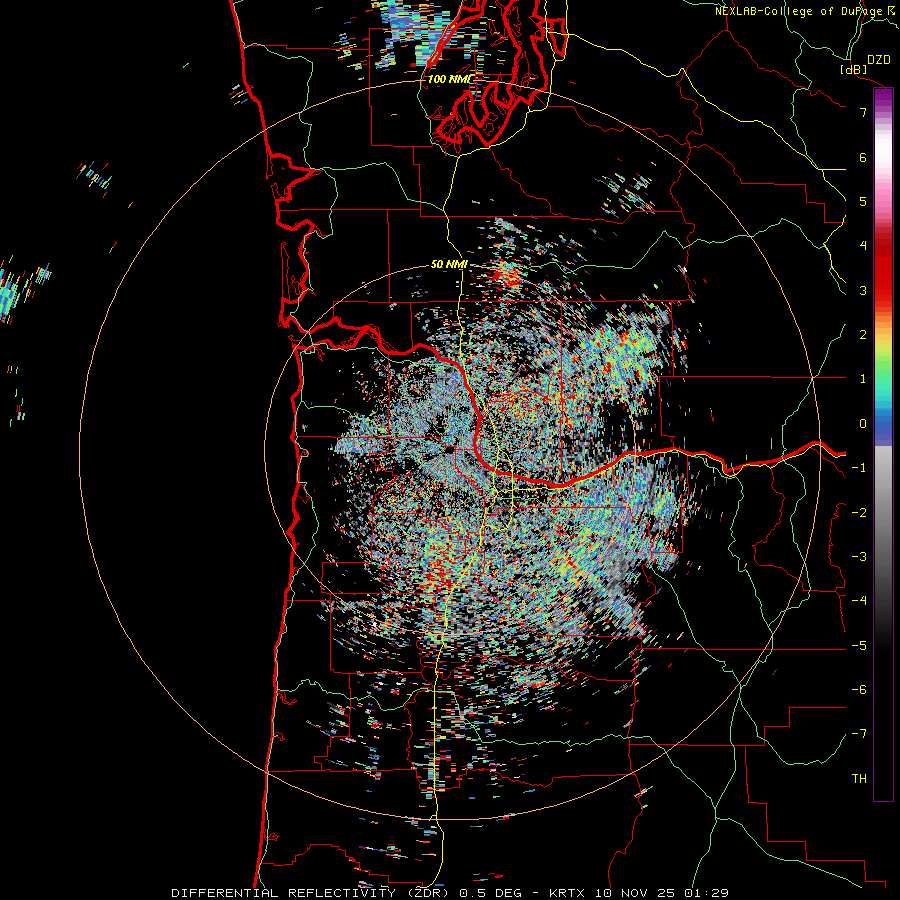Click the "100 NMI" range ring label

450,79
